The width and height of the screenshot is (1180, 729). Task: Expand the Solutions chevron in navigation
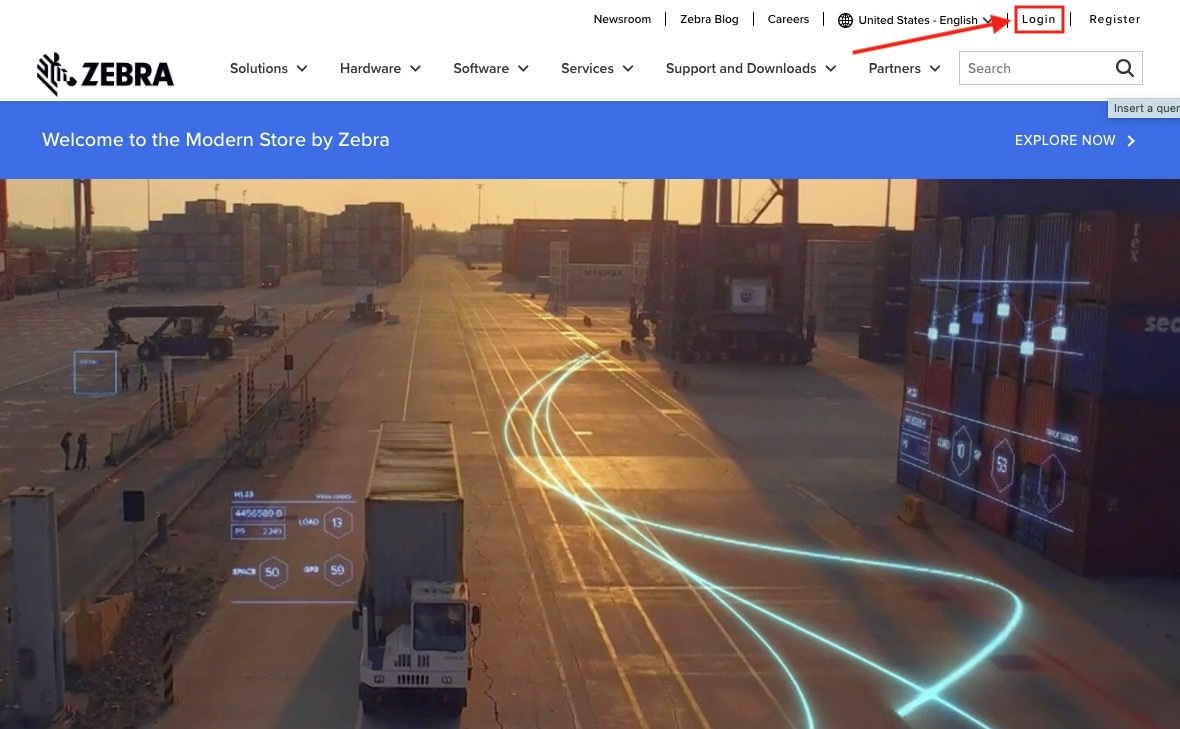tap(302, 69)
